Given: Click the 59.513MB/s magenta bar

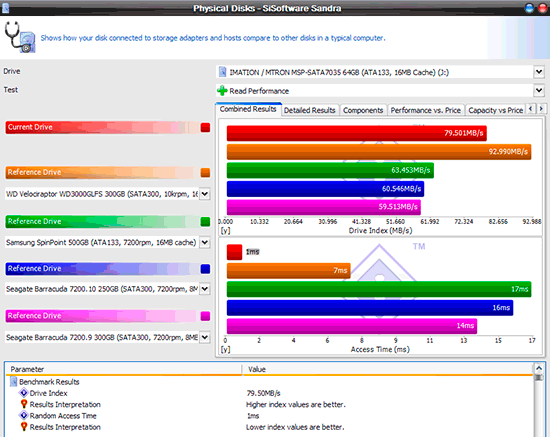Looking at the screenshot, I should [x=324, y=207].
